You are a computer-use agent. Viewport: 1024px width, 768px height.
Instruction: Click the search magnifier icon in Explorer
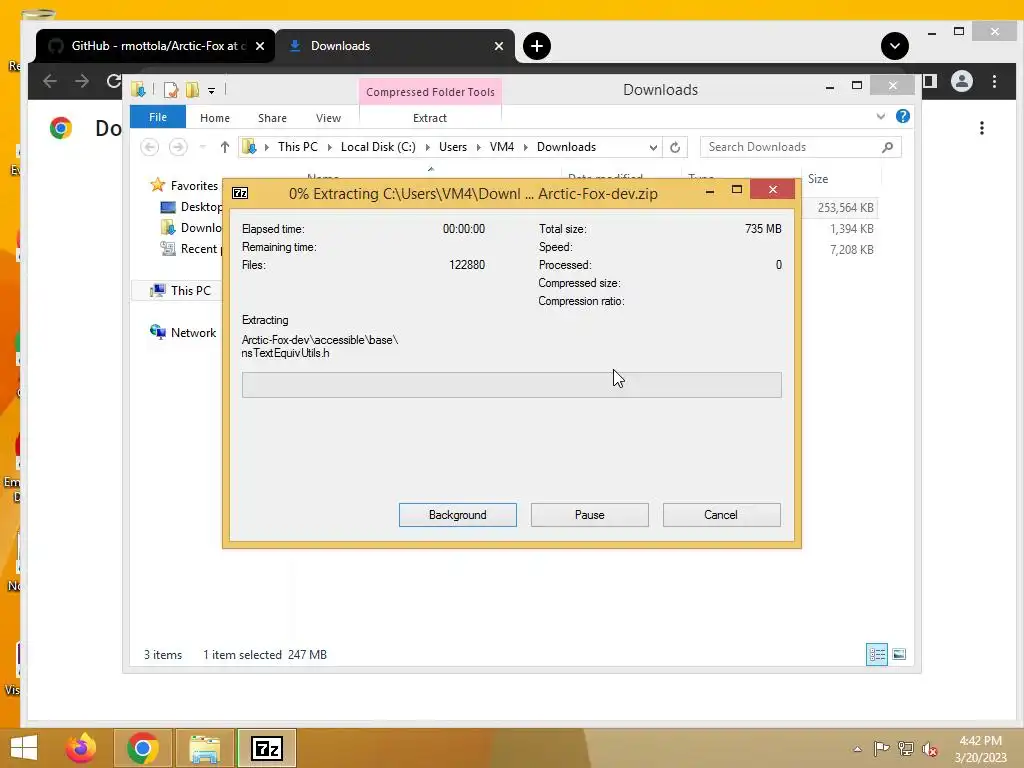[888, 147]
